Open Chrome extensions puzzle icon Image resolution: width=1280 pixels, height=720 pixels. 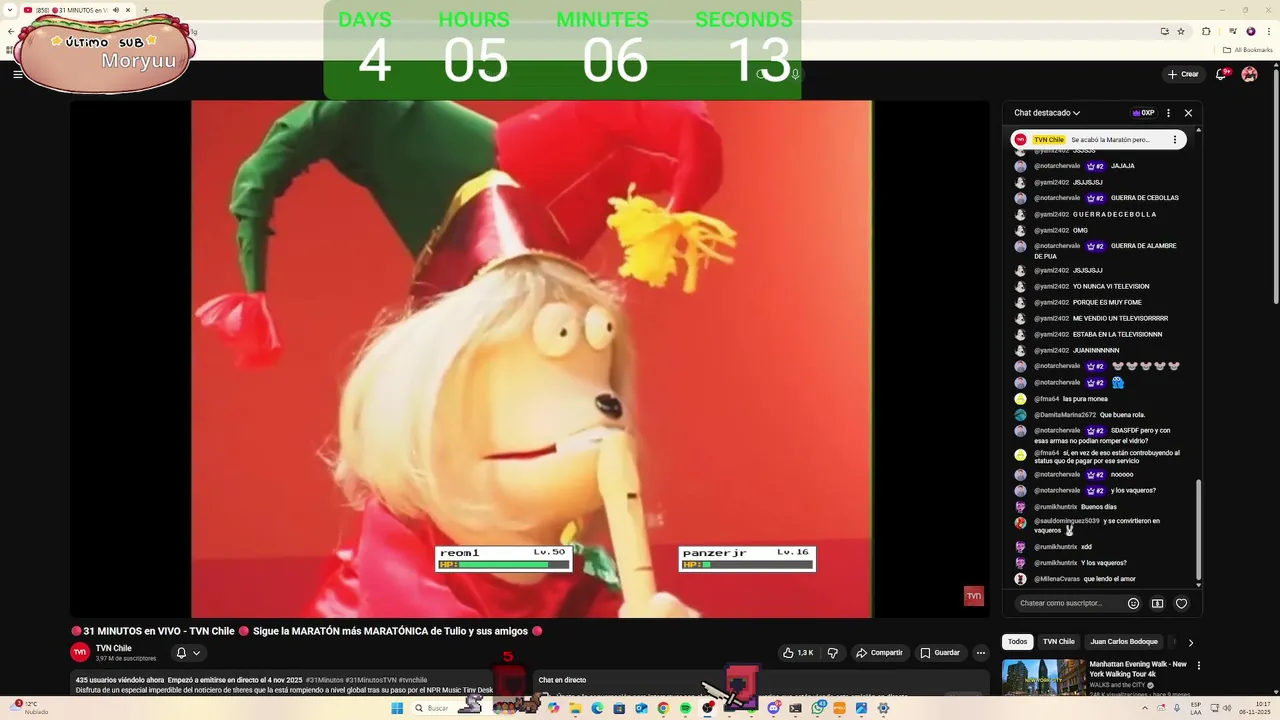click(1206, 31)
